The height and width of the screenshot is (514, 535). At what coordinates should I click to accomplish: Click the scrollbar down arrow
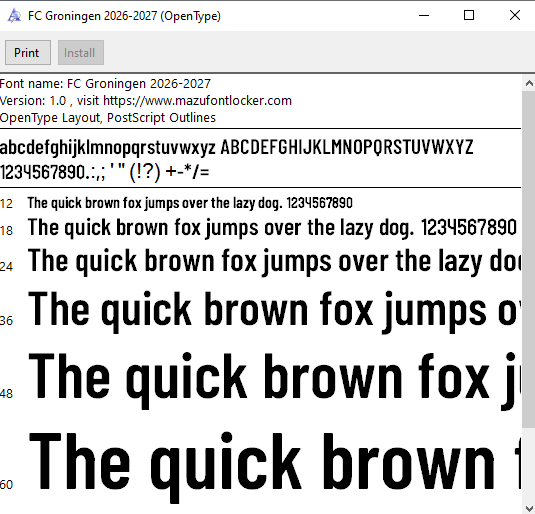point(529,507)
